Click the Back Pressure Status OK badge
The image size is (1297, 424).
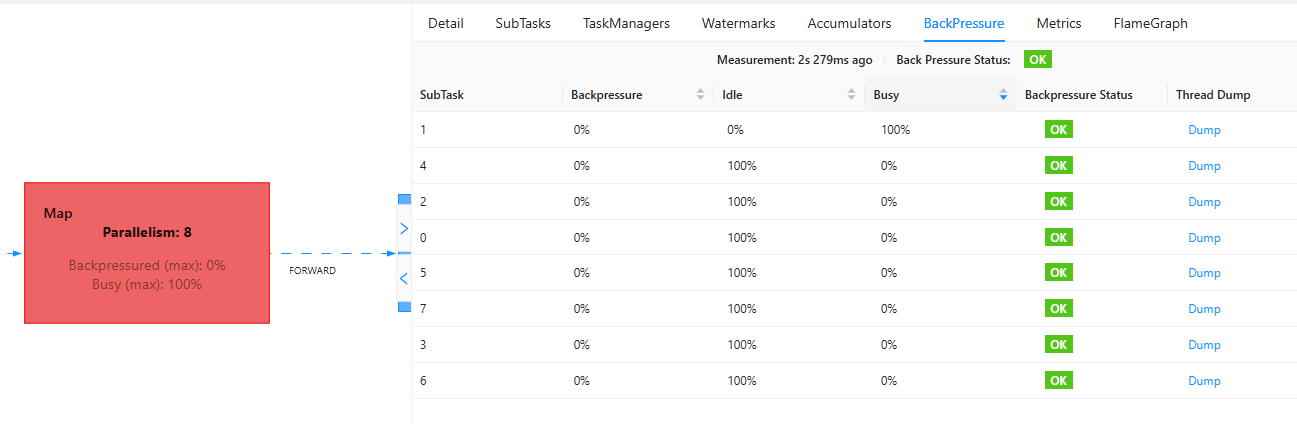[x=1038, y=59]
